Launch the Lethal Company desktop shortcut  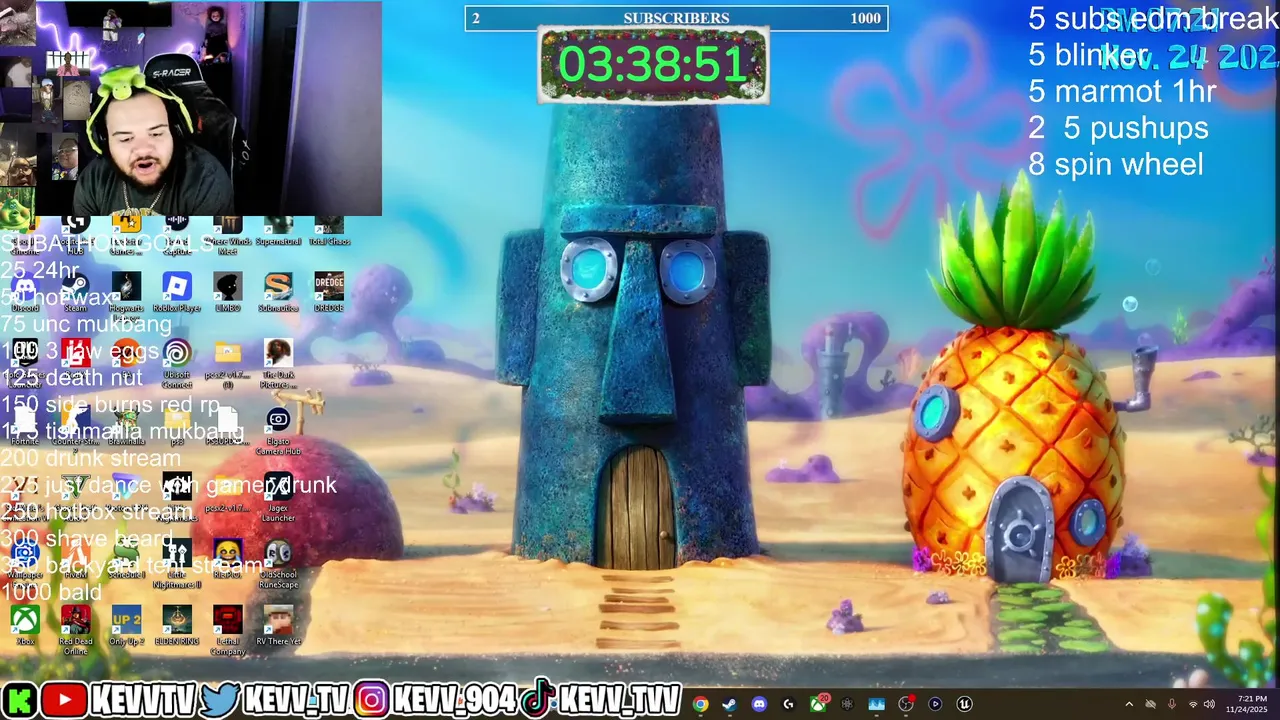[228, 630]
